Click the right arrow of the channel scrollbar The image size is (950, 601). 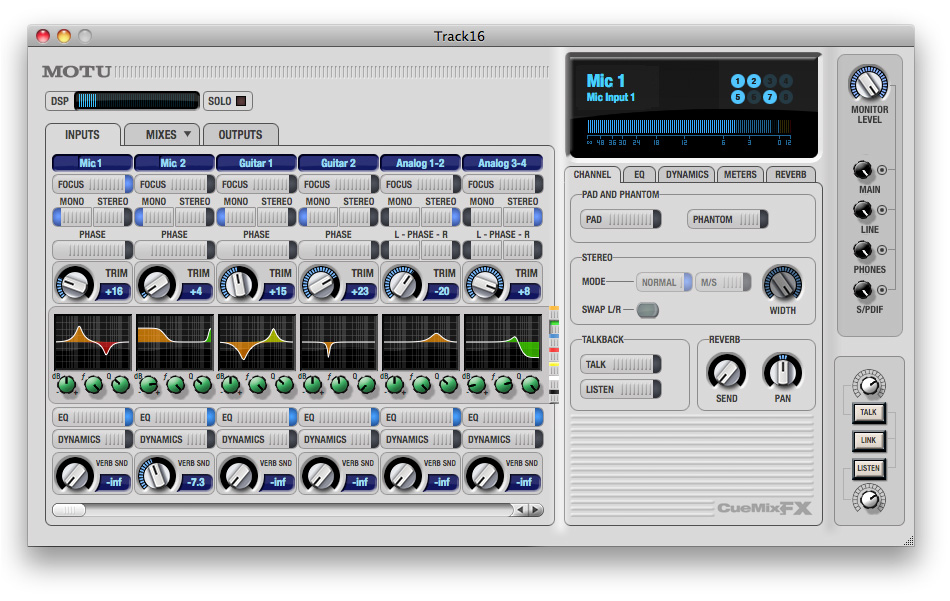(x=536, y=510)
